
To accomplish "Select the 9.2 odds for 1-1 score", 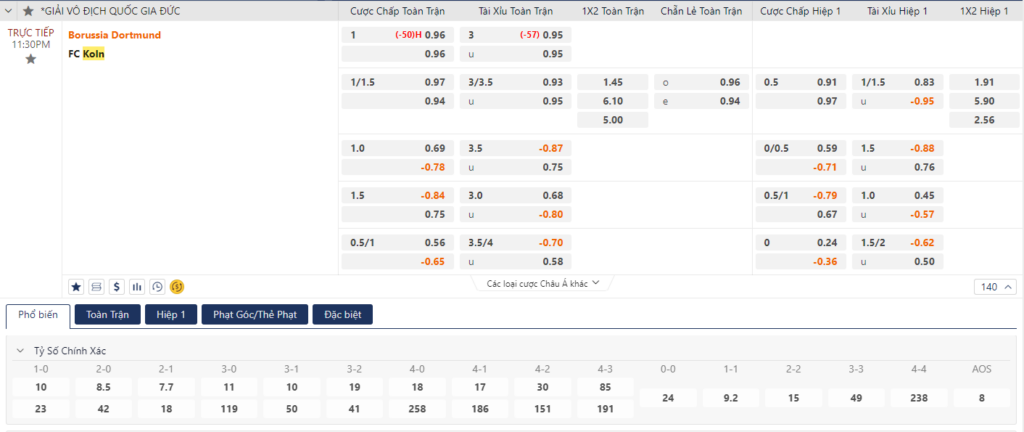I will click(x=731, y=397).
